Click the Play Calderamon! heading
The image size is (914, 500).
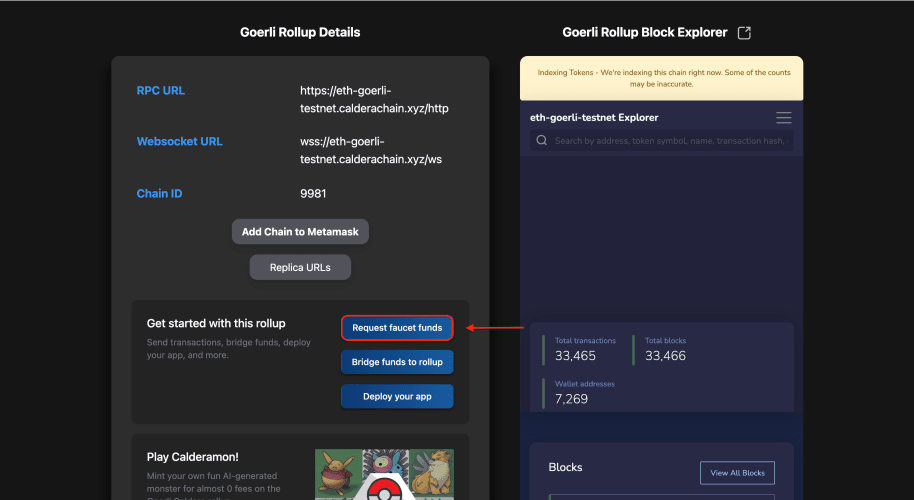click(x=192, y=457)
